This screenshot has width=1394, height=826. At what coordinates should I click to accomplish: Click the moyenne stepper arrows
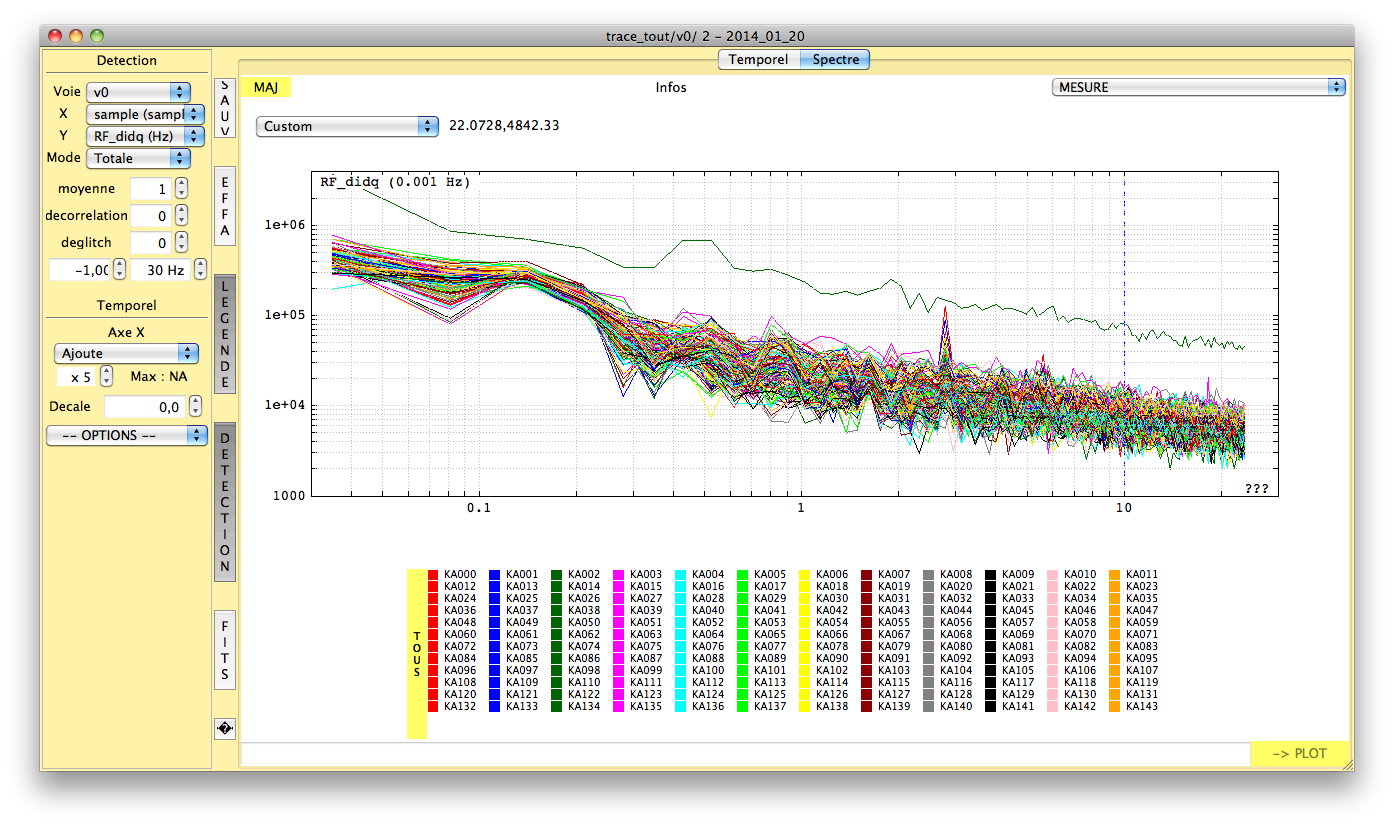coord(181,189)
